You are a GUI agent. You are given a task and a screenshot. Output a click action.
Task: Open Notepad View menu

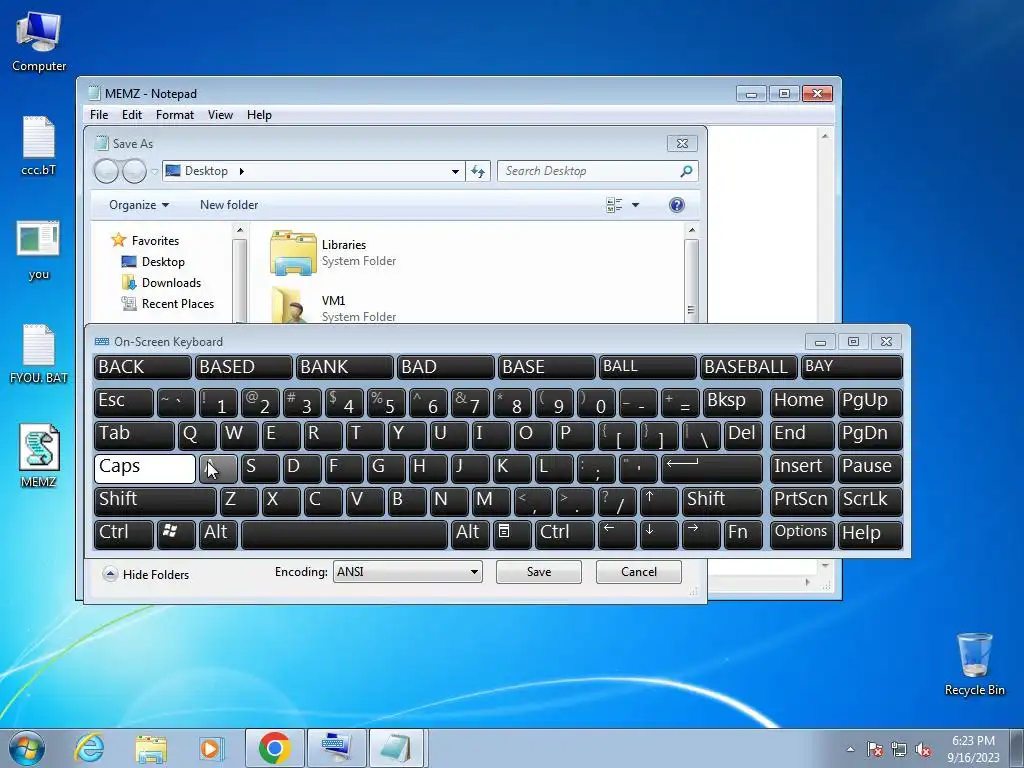pos(220,115)
